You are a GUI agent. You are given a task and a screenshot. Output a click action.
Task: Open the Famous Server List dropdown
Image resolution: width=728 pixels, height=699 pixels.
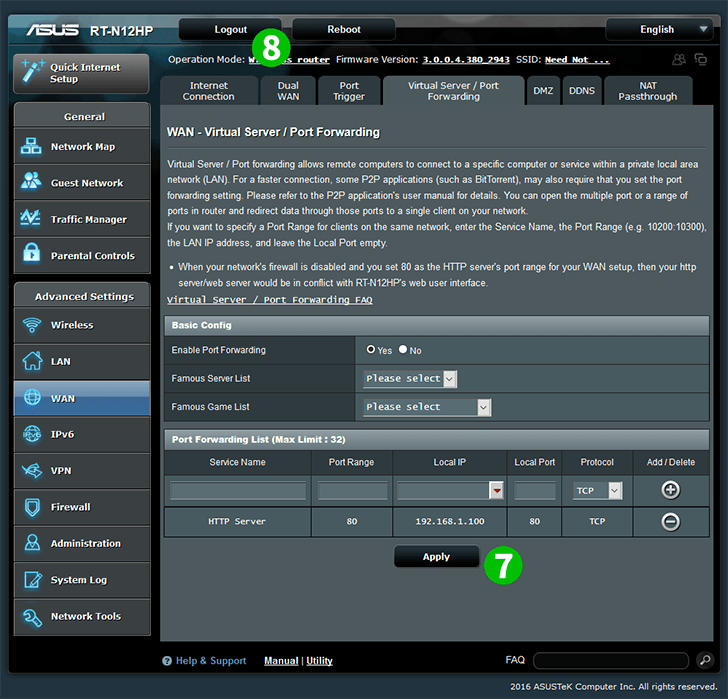pyautogui.click(x=410, y=379)
